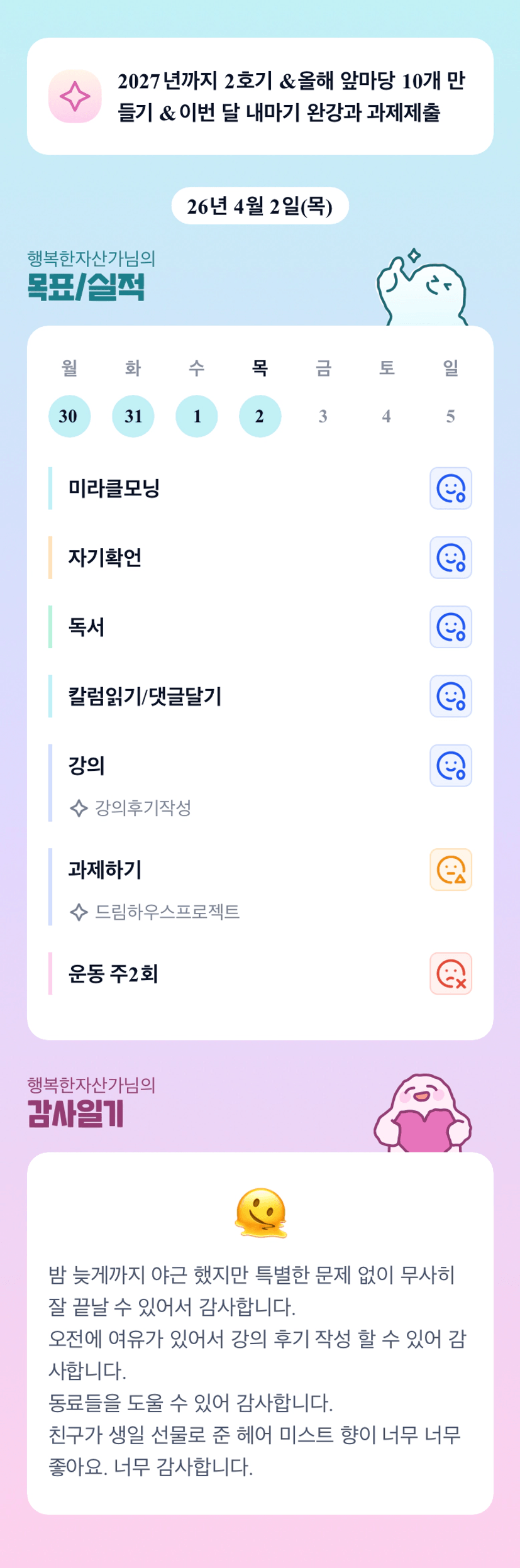Click the 2027년까지 2호기 goal banner text
The width and height of the screenshot is (520, 1568).
pos(291,96)
